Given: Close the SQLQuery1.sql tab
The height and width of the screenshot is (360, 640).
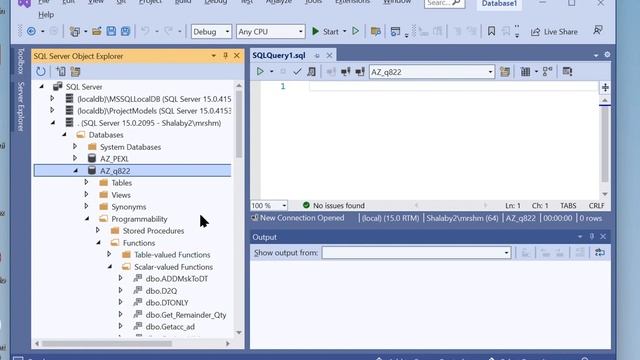Looking at the screenshot, I should tap(329, 55).
